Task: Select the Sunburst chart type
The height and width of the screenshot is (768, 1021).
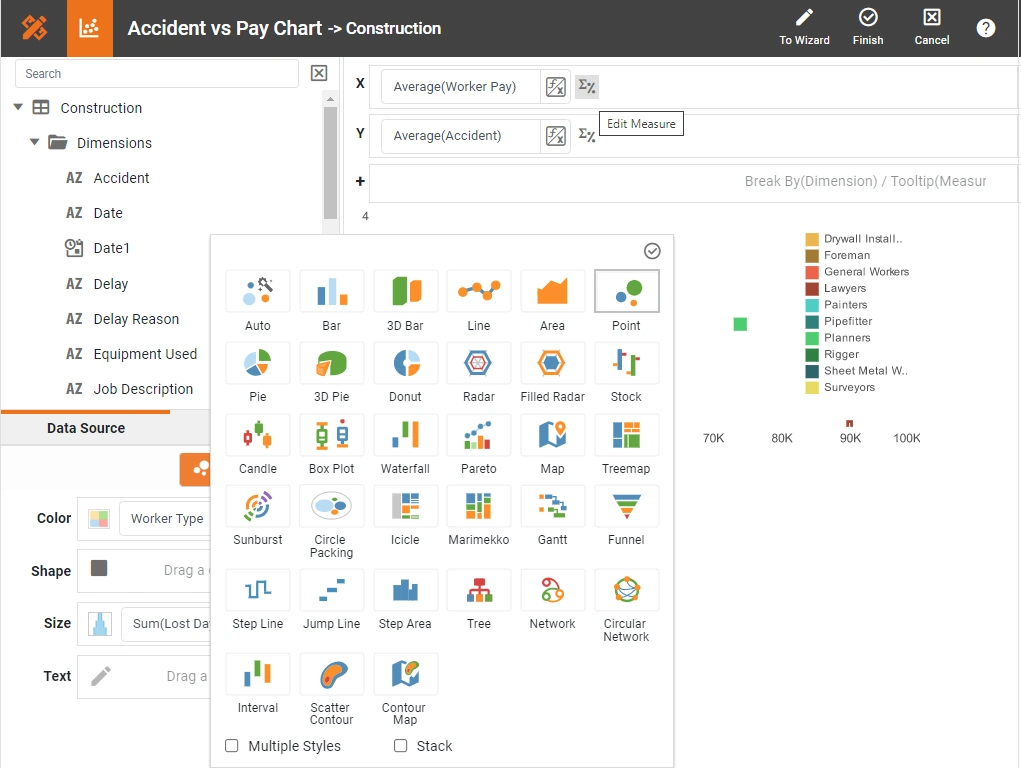Action: pyautogui.click(x=257, y=505)
